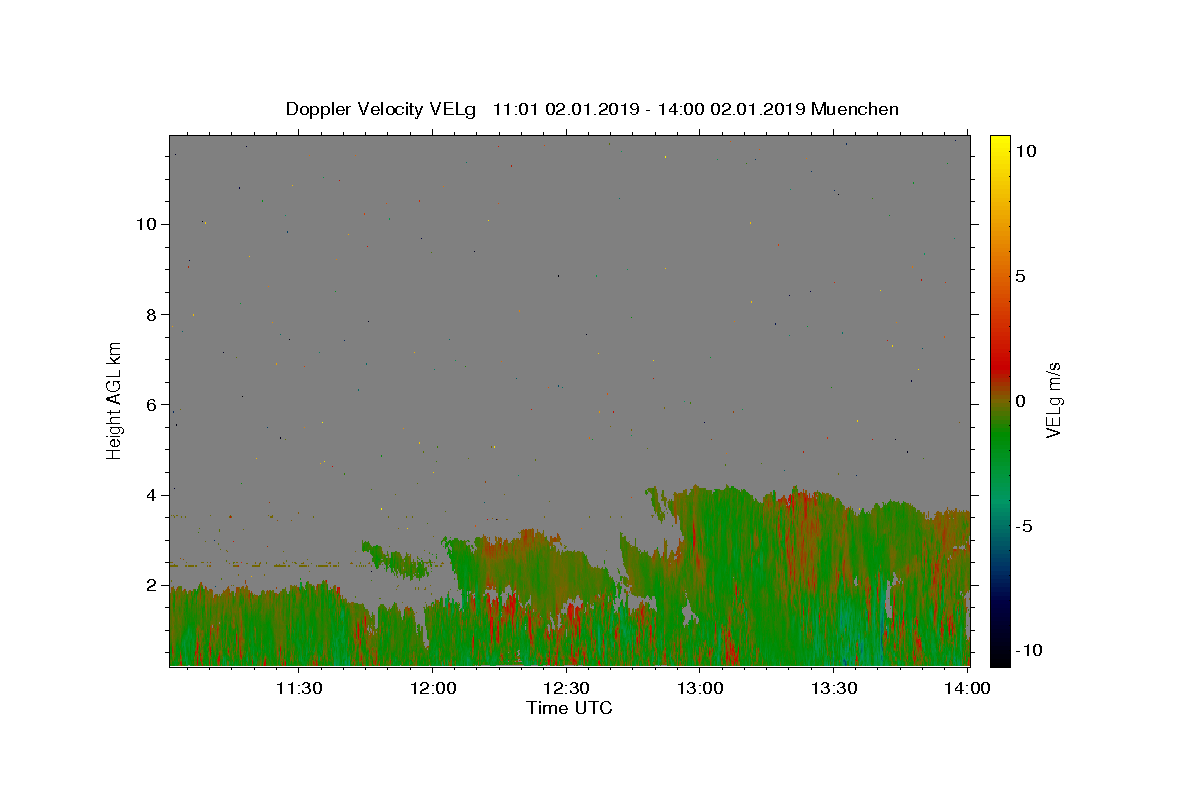1200x800 pixels.
Task: Click the height axis label 2
Action: click(152, 585)
